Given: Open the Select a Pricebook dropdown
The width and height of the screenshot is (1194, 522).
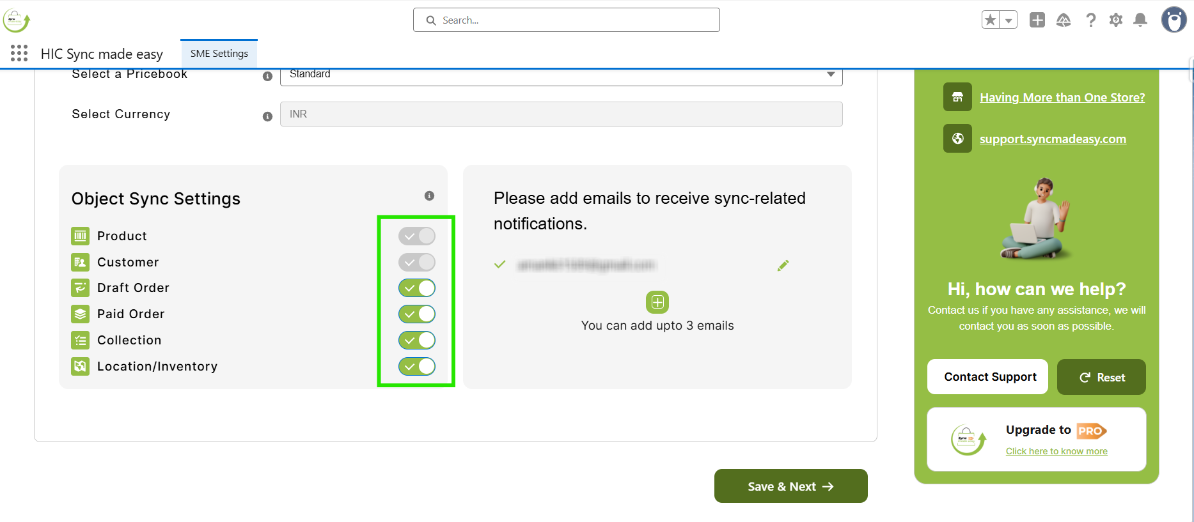Looking at the screenshot, I should (x=561, y=75).
